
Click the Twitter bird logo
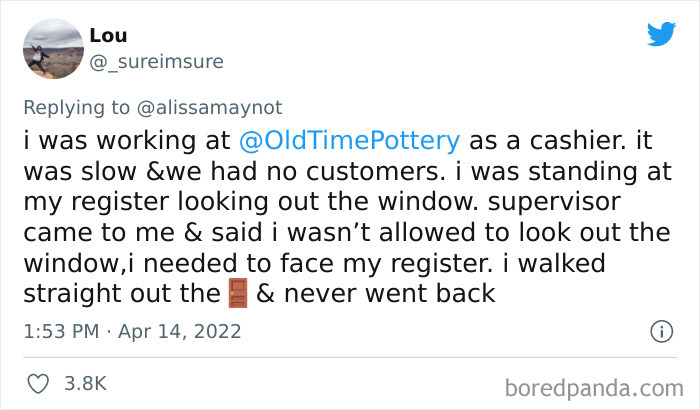point(660,35)
